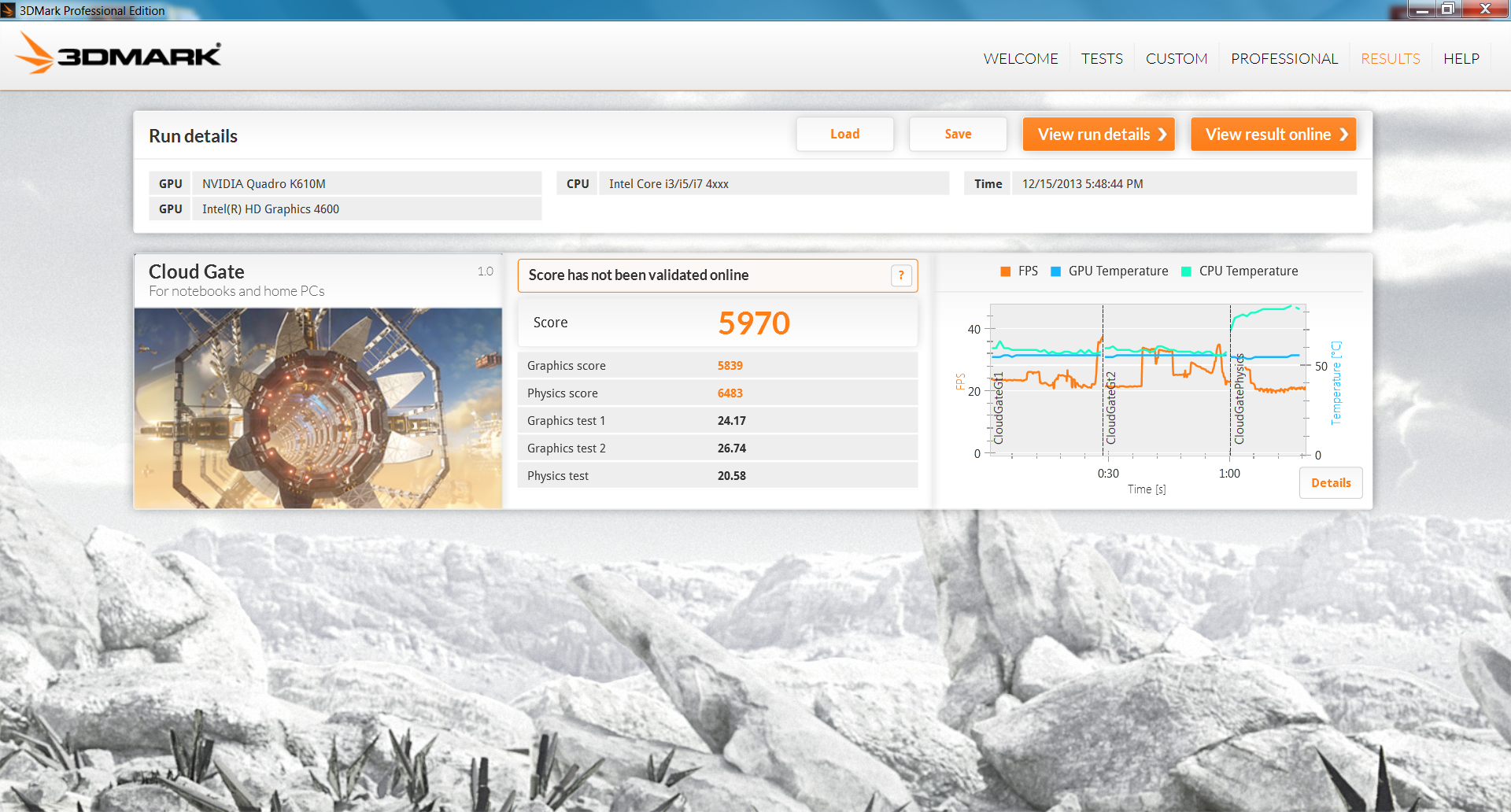Click the CPU Temperature green legend swatch
The image size is (1511, 812).
[1186, 271]
